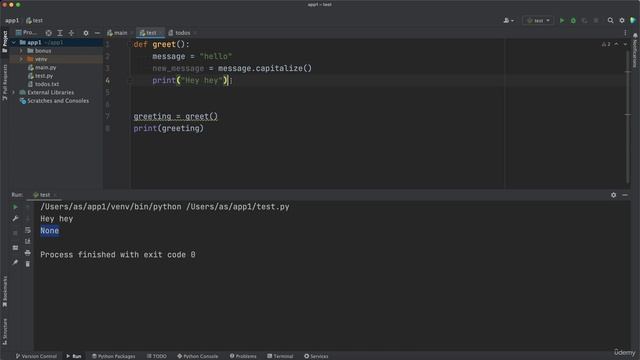Click on greeting = greet() code line
This screenshot has width=640, height=360.
pyautogui.click(x=176, y=116)
